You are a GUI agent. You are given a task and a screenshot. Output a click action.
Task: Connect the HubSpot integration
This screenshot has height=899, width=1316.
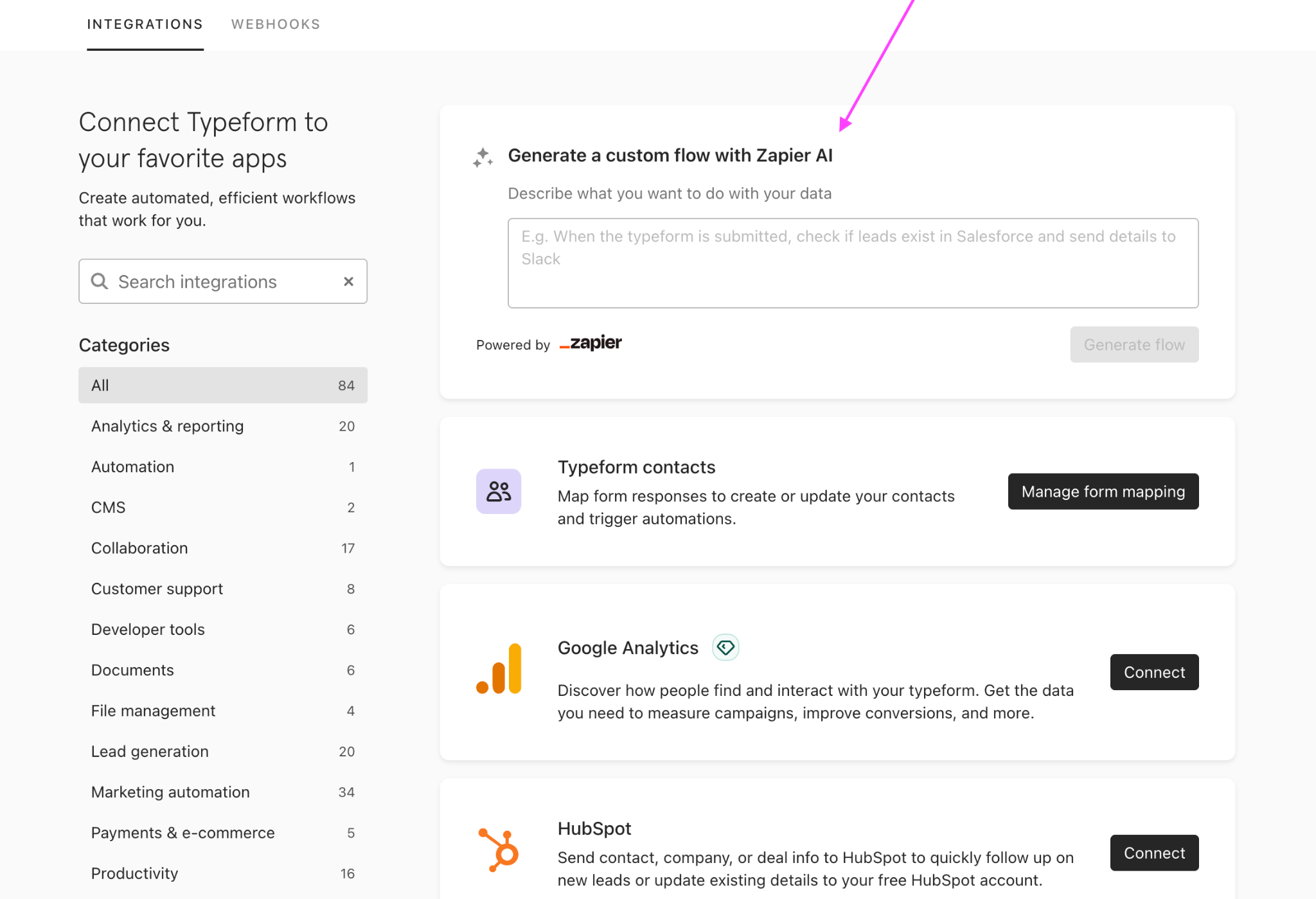(x=1154, y=853)
